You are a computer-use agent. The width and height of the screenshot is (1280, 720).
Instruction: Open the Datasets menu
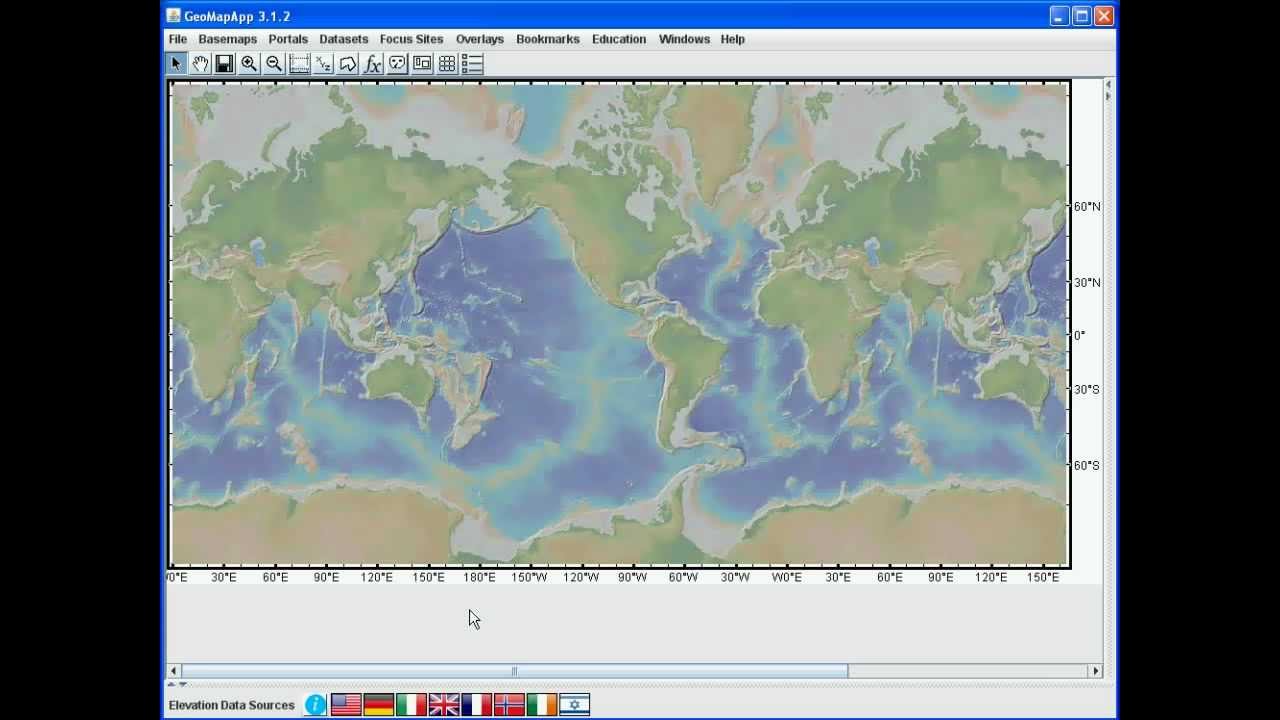(x=344, y=39)
